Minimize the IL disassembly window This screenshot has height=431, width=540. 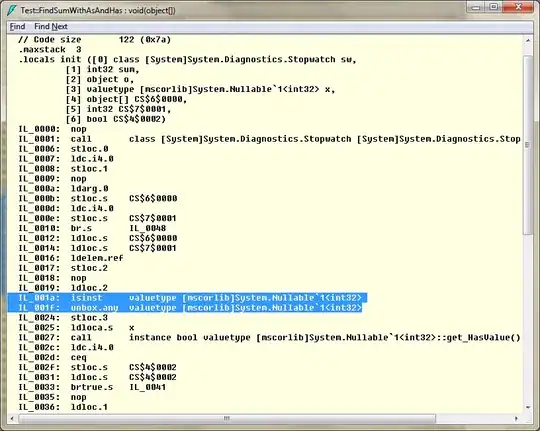[x=477, y=7]
